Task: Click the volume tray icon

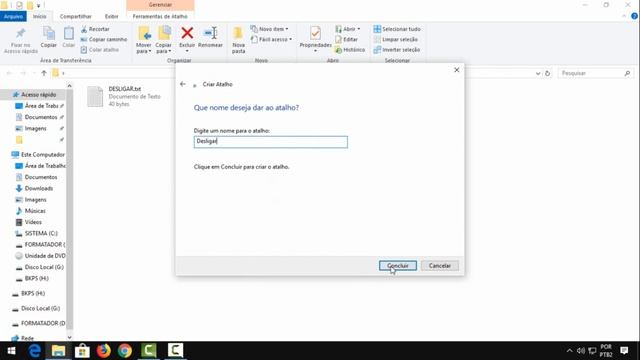Action: tap(580, 351)
